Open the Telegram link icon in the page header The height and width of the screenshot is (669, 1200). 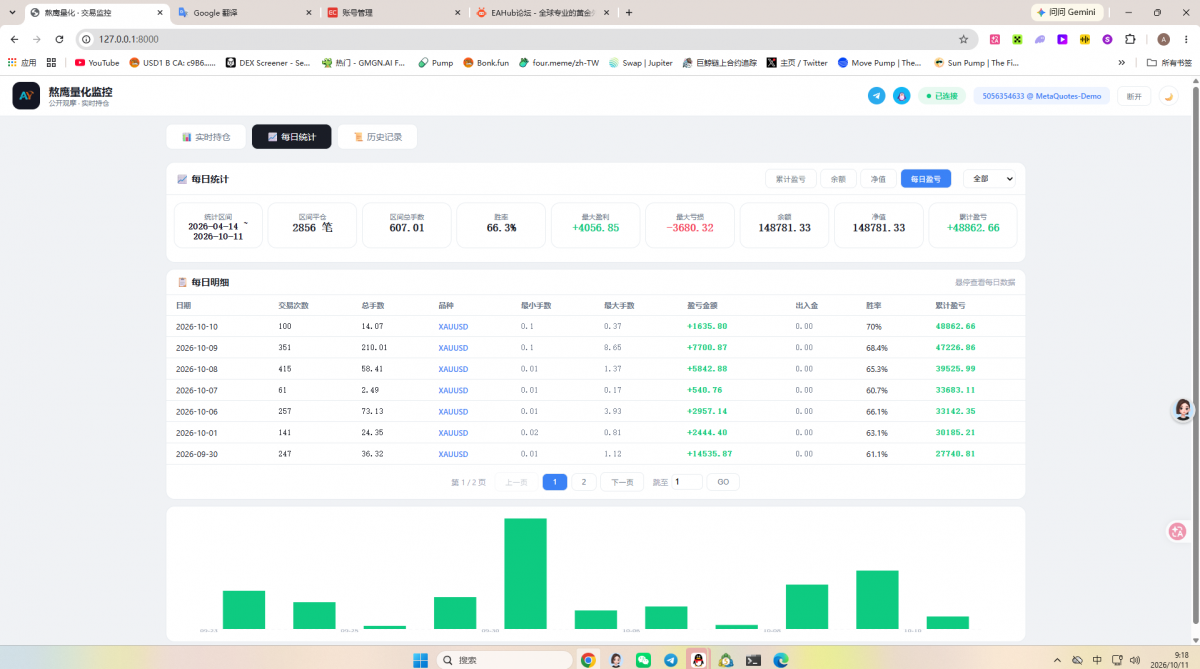pos(877,96)
